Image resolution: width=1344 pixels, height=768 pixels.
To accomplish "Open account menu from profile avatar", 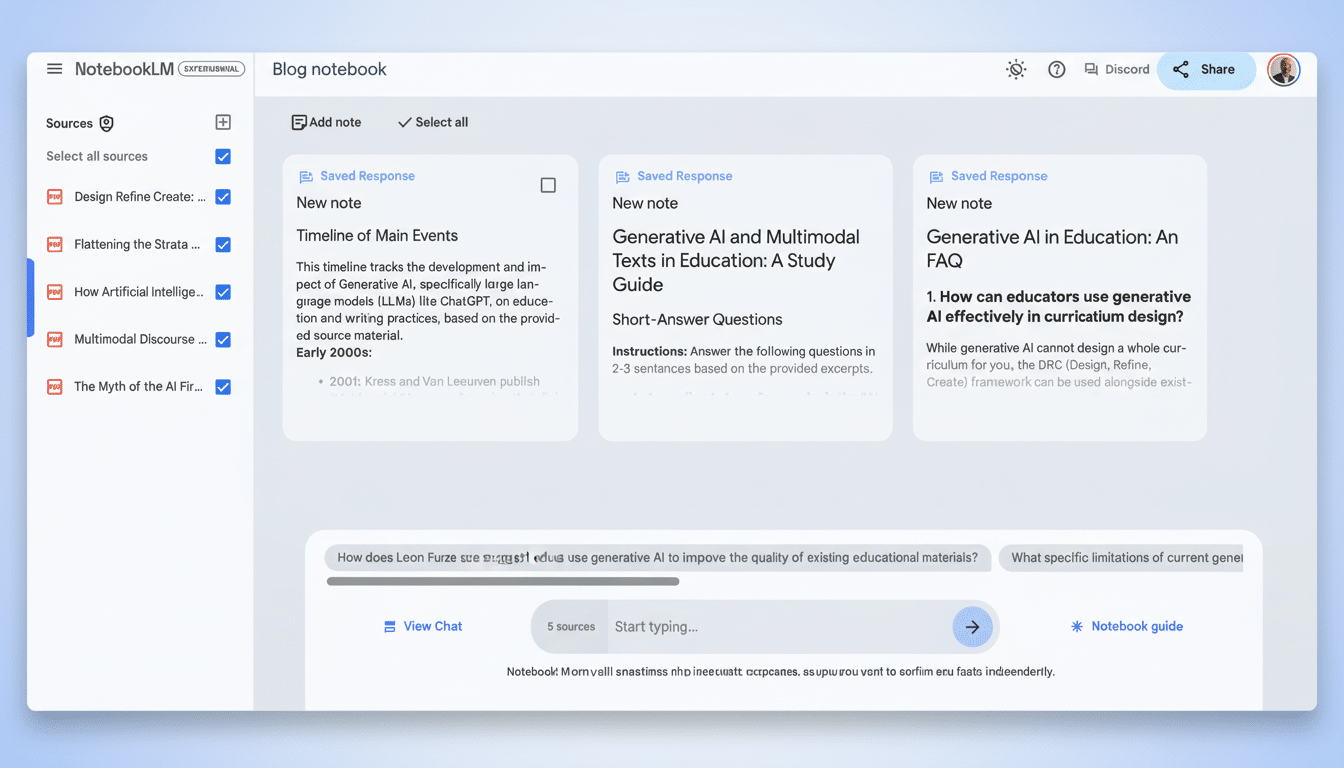I will point(1283,69).
